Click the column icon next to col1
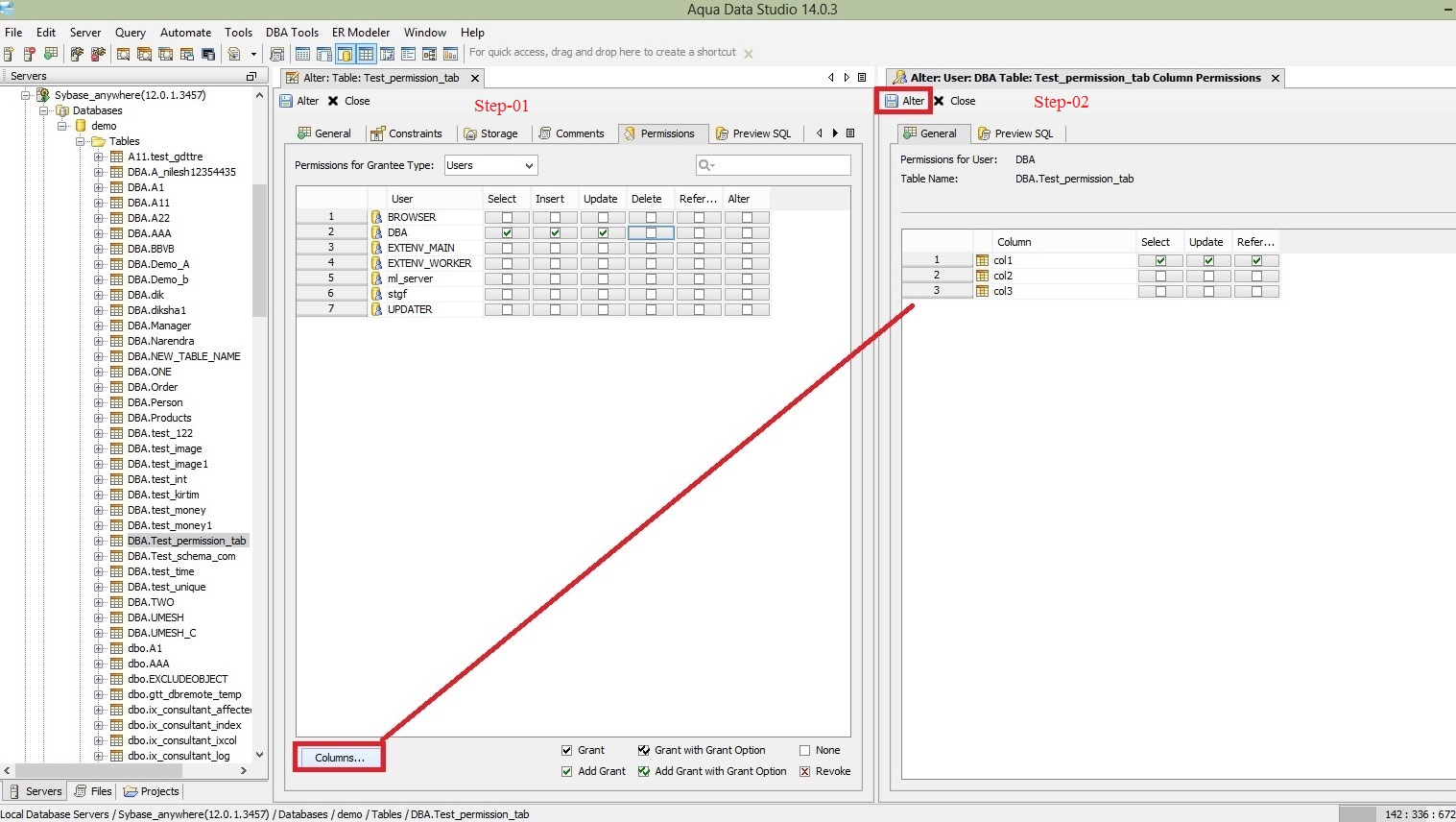This screenshot has height=822, width=1456. point(982,260)
